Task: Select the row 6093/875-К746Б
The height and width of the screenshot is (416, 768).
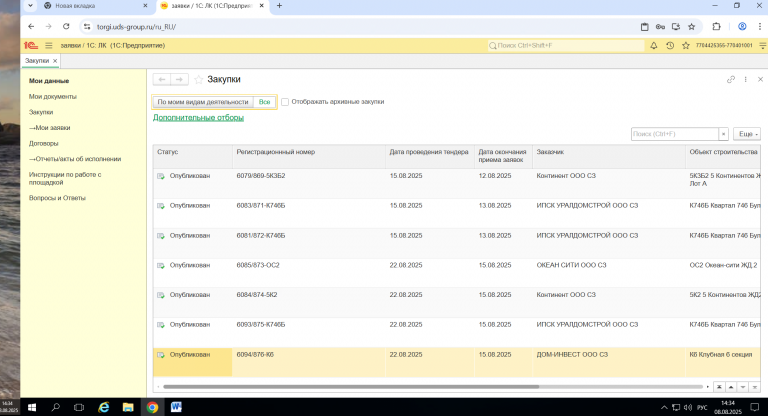Action: pos(456,333)
